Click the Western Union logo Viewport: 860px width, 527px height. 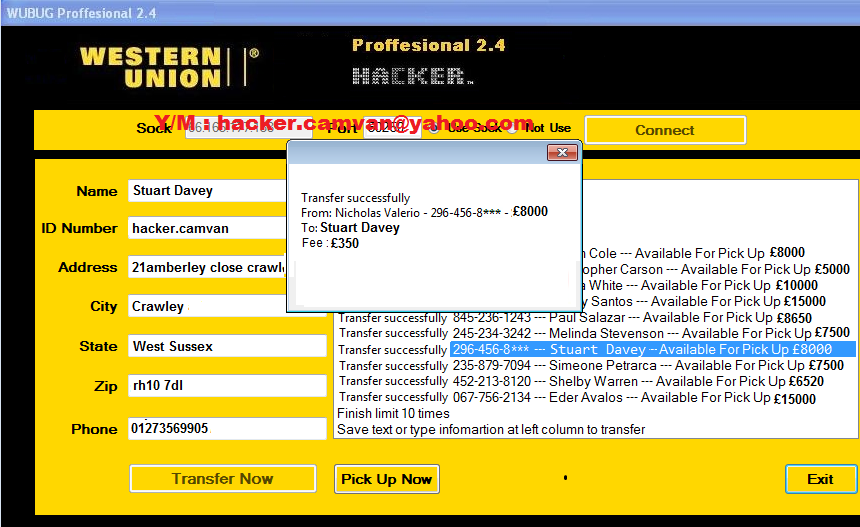(x=169, y=67)
